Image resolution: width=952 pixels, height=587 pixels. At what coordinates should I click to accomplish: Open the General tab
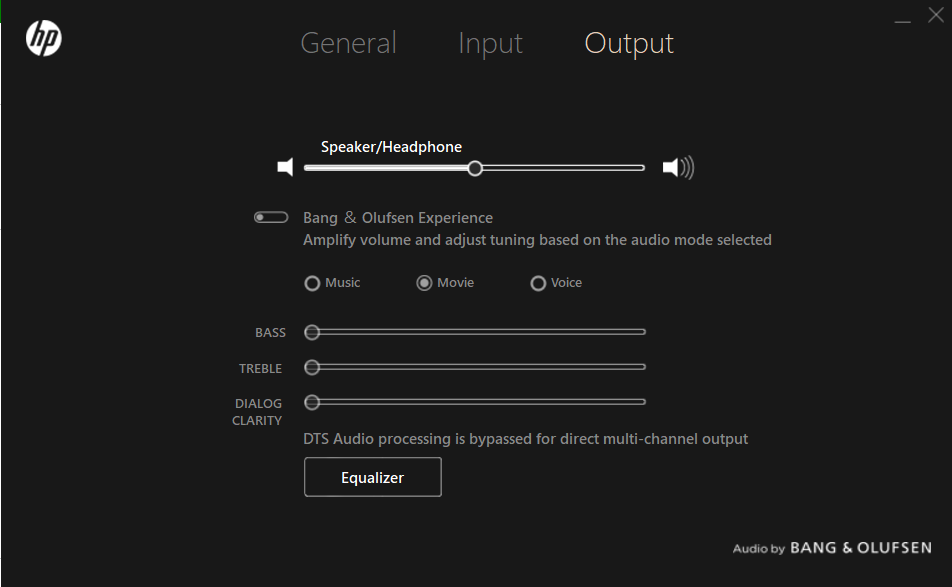coord(348,43)
